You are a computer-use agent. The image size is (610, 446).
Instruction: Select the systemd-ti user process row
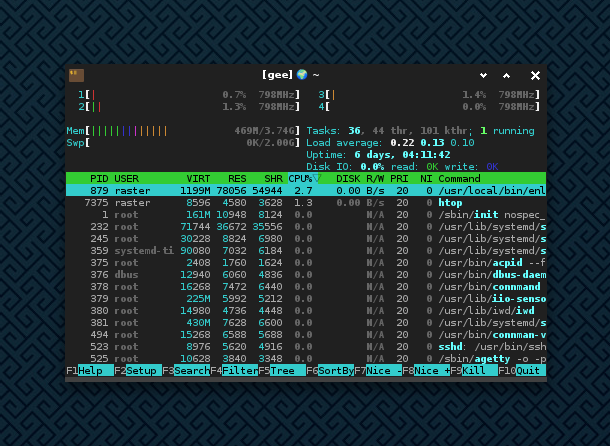(x=306, y=251)
